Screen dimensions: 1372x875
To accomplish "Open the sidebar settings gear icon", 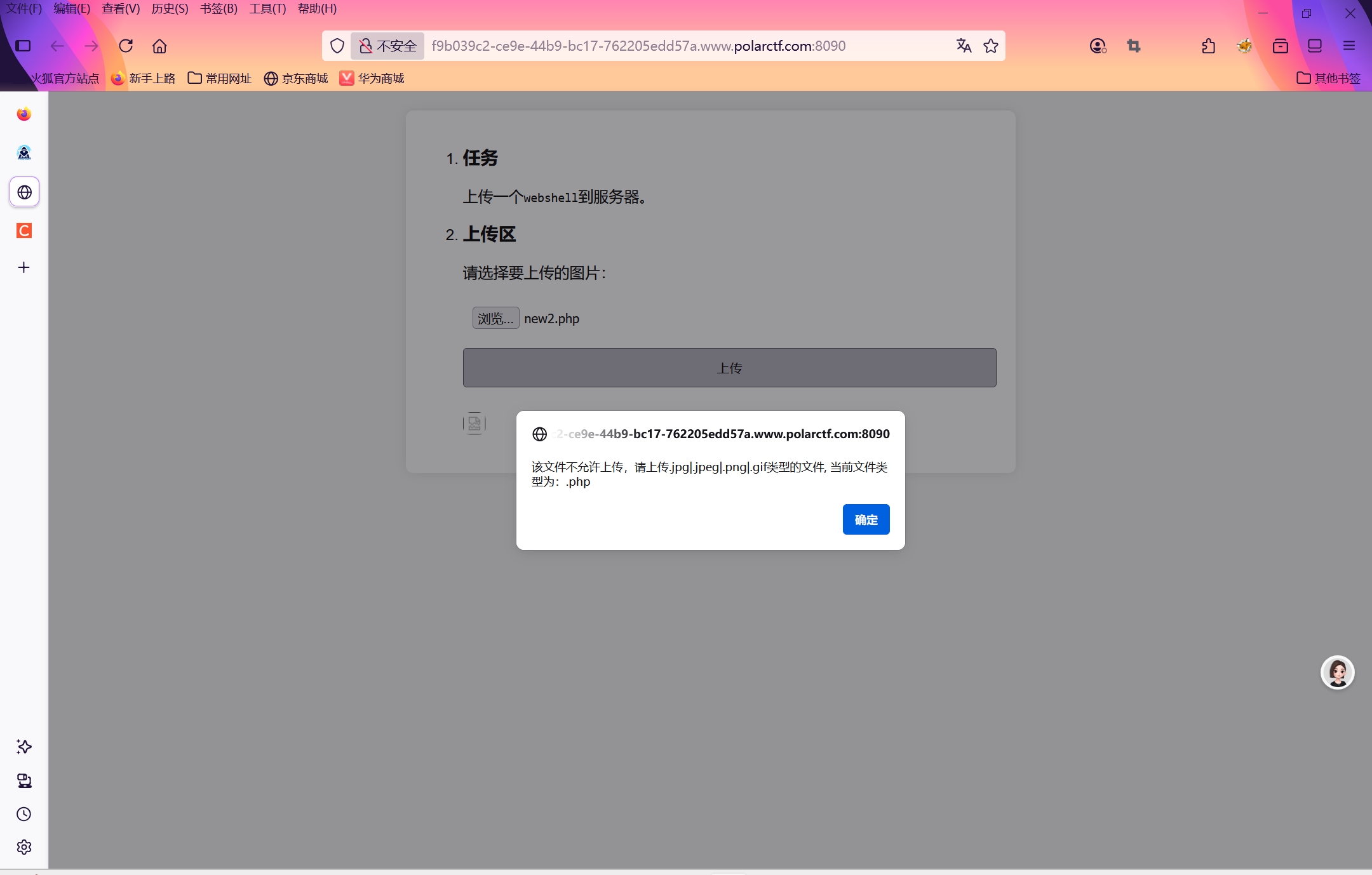I will click(x=24, y=847).
